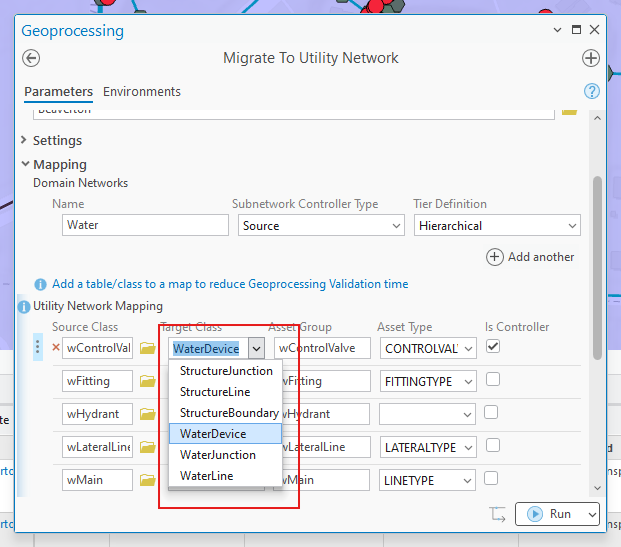Uncheck Is Controller for wControlValve
Viewport: 621px width, 547px height.
pos(493,347)
